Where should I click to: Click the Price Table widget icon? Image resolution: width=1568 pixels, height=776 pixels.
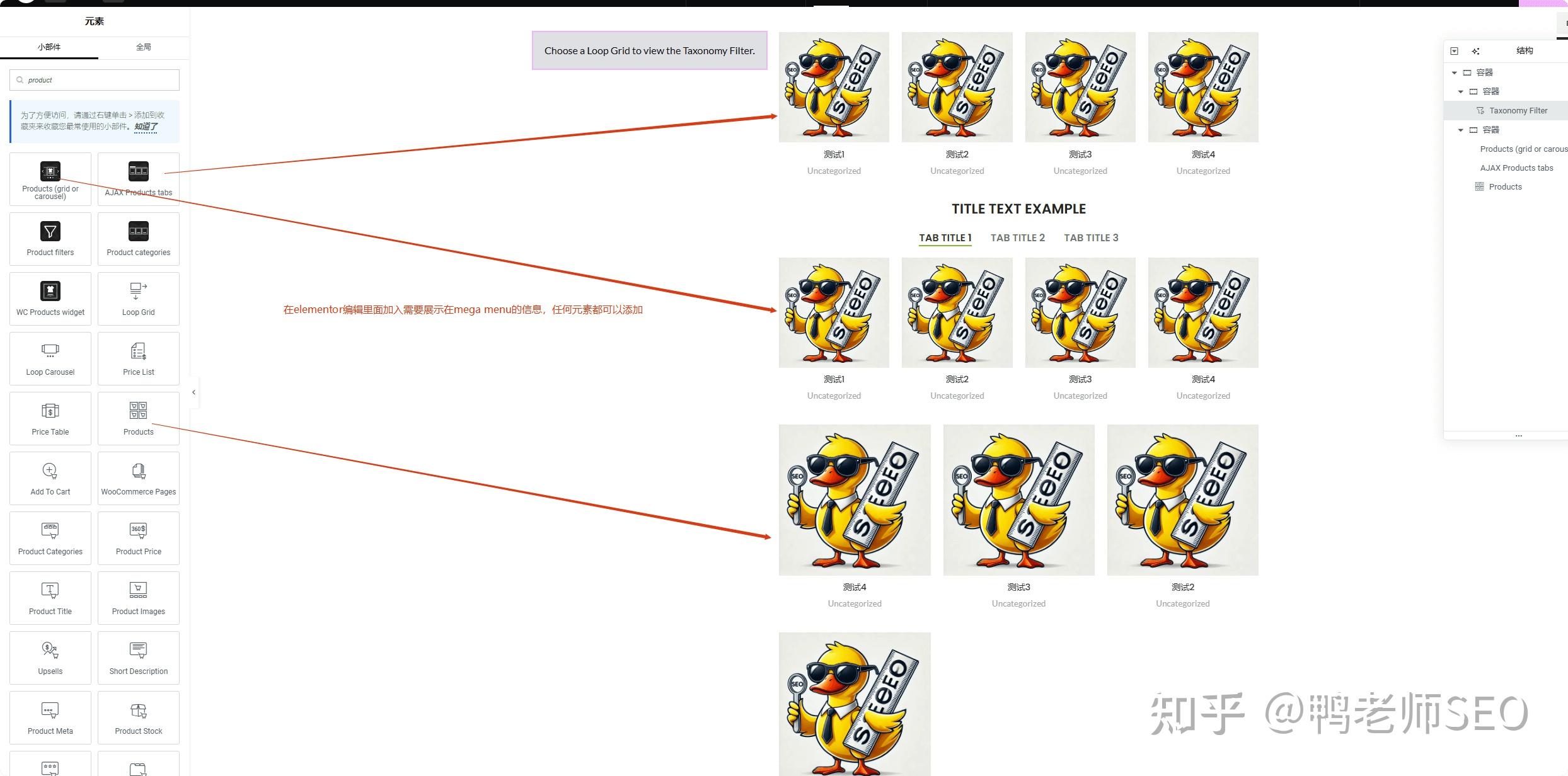coord(50,411)
